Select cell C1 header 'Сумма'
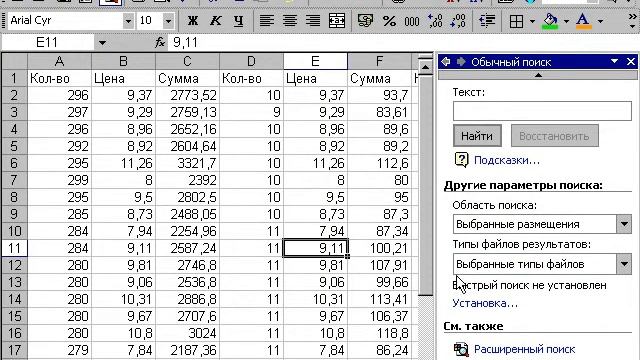This screenshot has width=640, height=360. tap(187, 78)
